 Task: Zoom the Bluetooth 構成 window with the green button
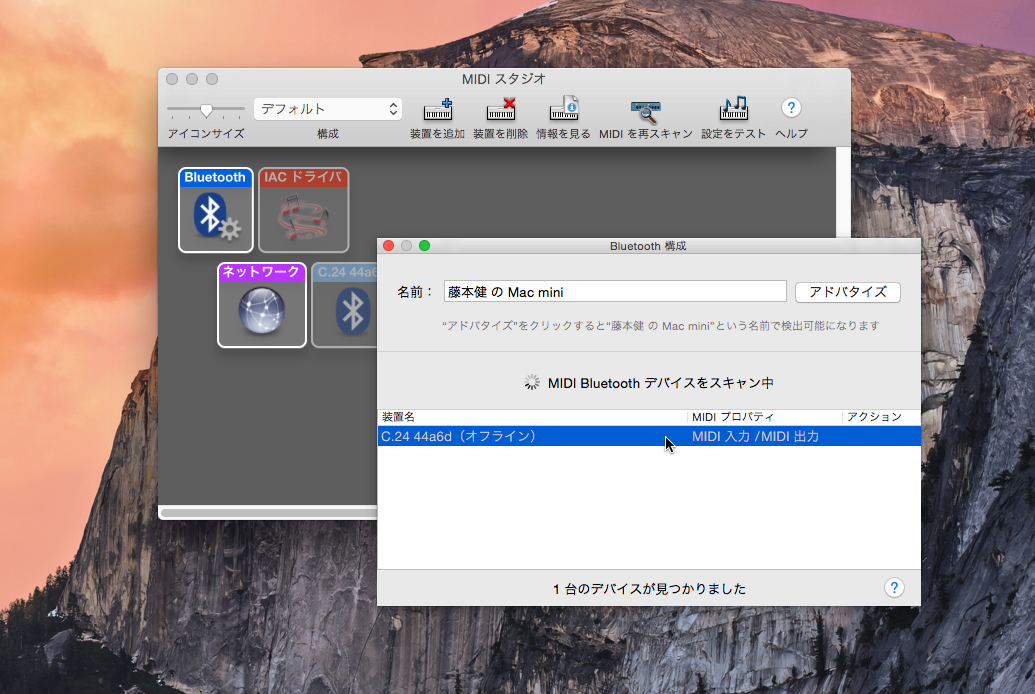(424, 246)
